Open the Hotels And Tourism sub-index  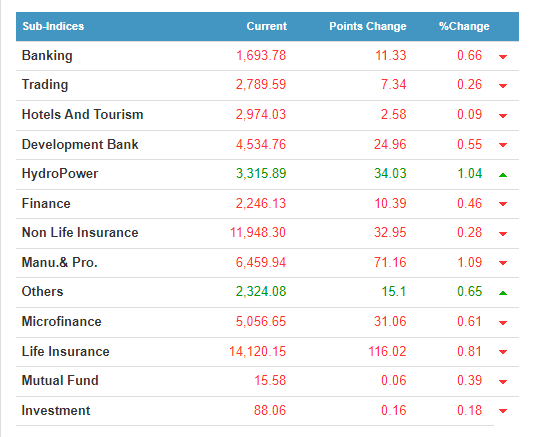click(x=82, y=115)
